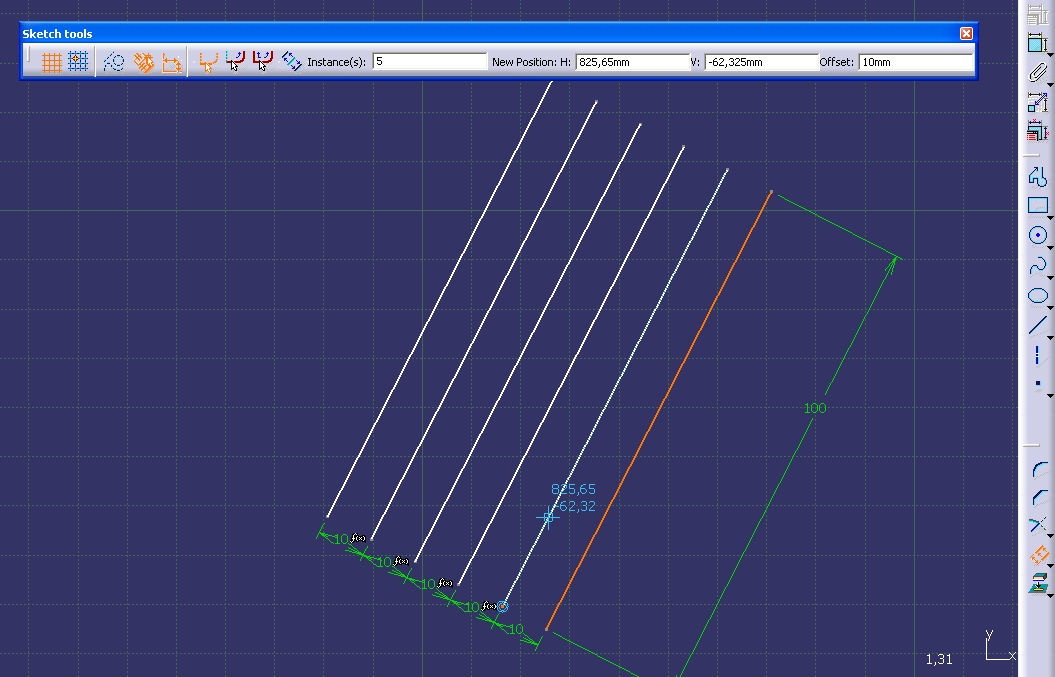This screenshot has height=677, width=1055.
Task: Select the Circle tool
Action: 1038,235
